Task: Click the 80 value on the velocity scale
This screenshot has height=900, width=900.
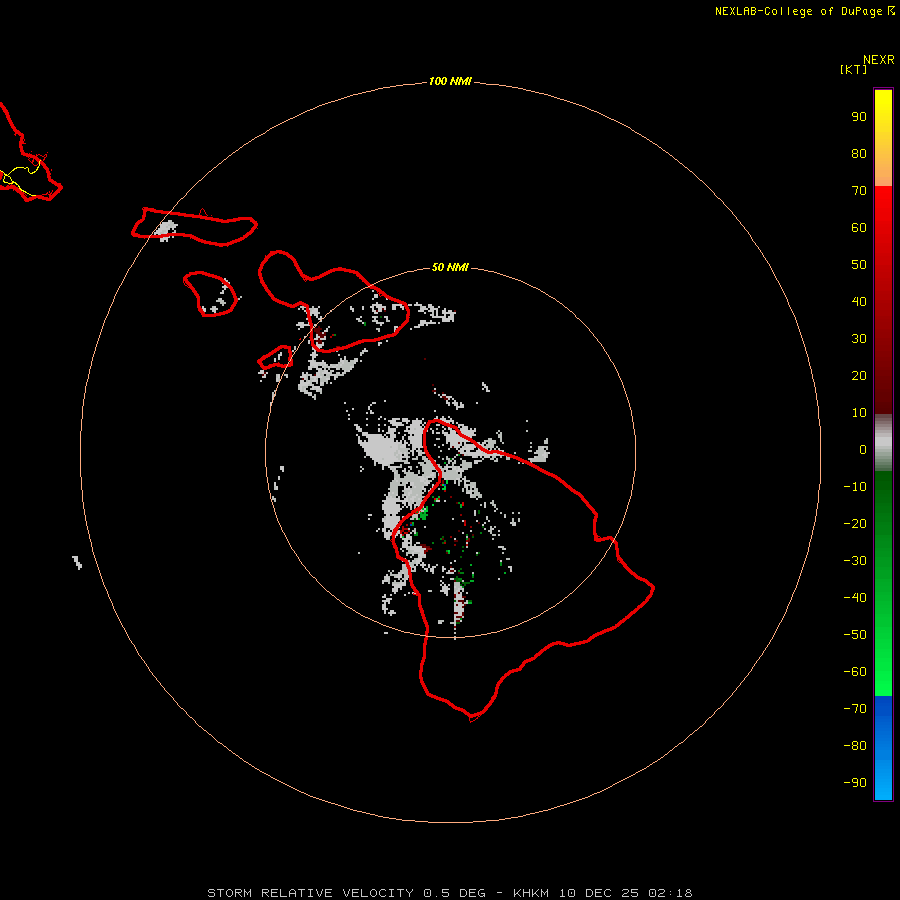Action: (859, 154)
